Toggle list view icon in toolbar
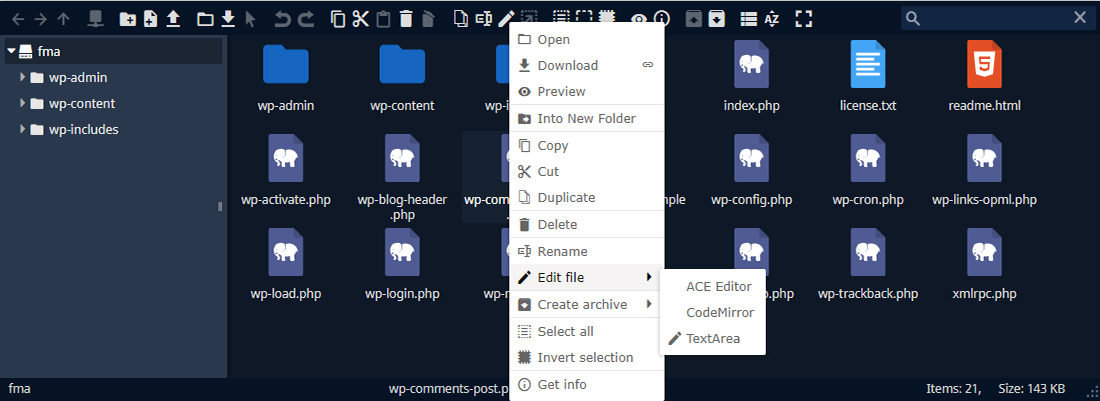The image size is (1100, 401). tap(749, 19)
